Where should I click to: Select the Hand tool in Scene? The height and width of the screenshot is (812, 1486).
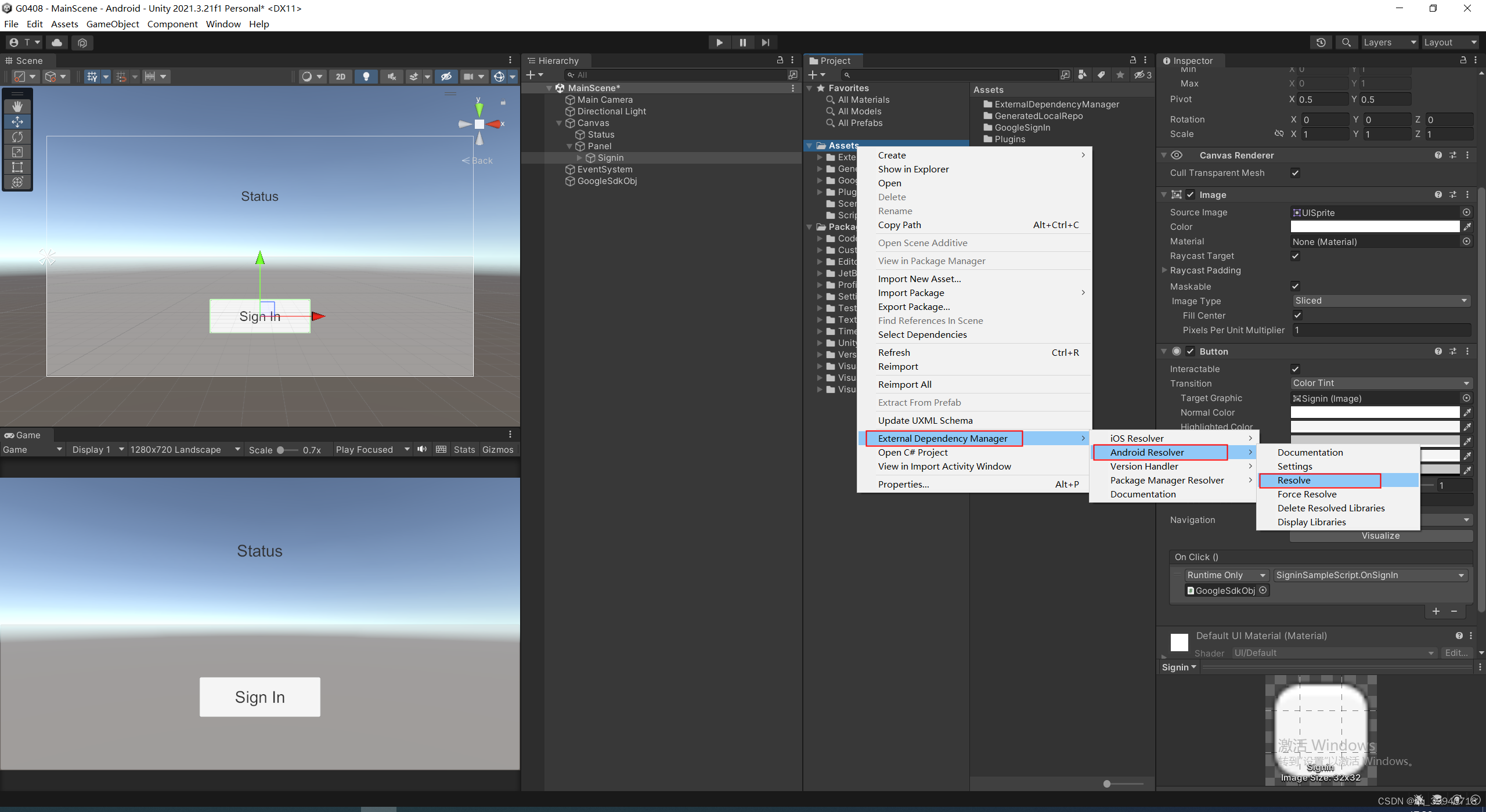click(x=17, y=106)
